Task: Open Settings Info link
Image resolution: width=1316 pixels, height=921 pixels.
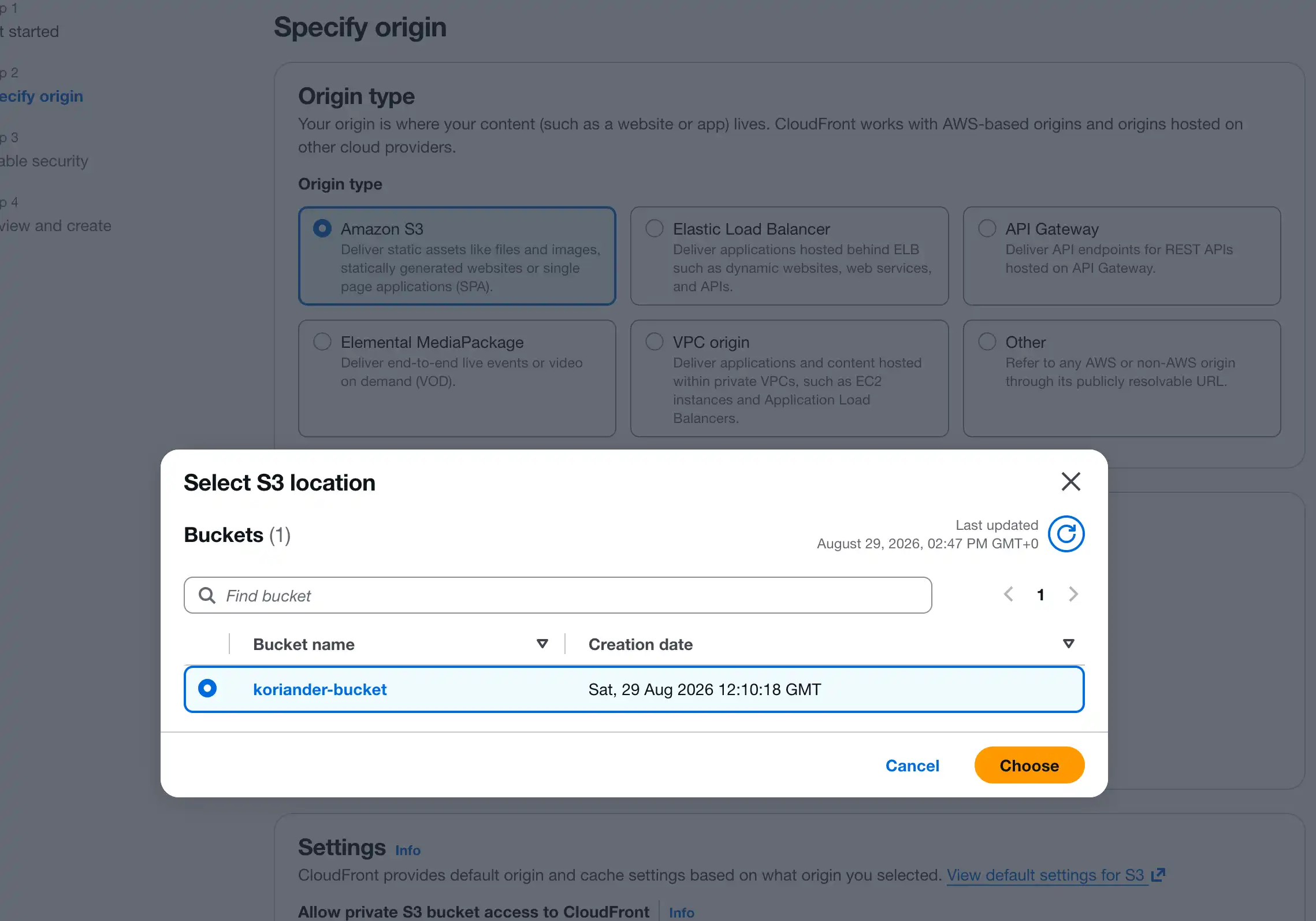Action: click(408, 850)
